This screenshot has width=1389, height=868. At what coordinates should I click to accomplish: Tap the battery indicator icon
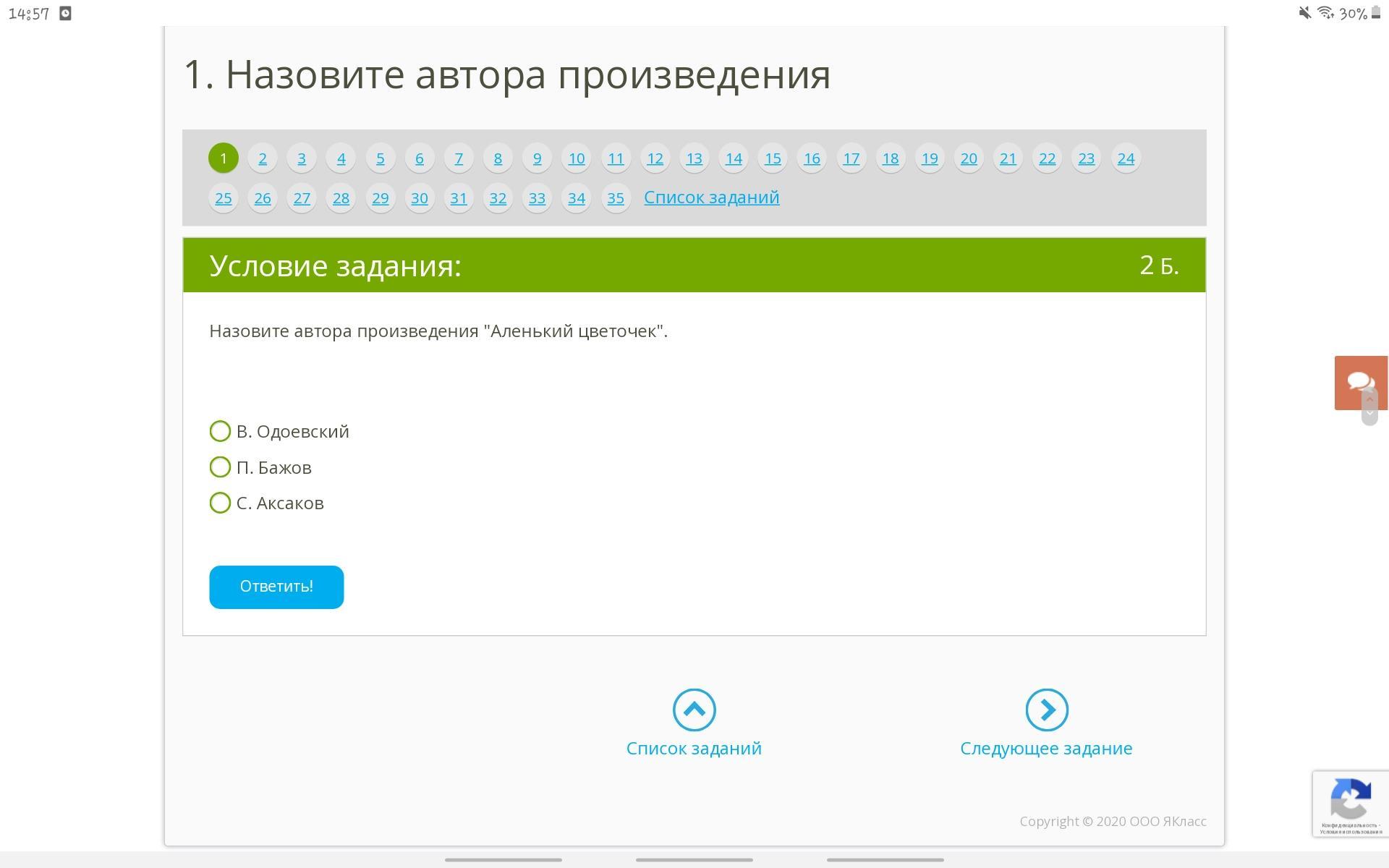(1376, 13)
